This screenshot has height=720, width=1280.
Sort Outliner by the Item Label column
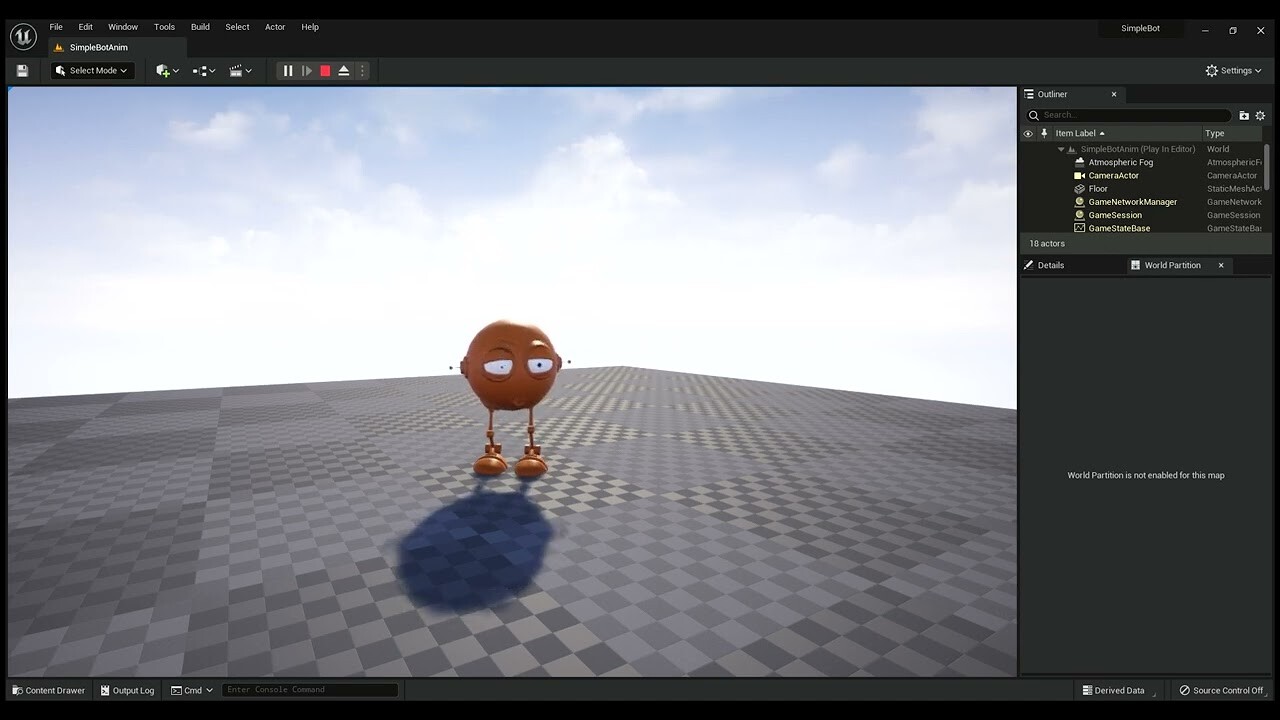point(1078,133)
